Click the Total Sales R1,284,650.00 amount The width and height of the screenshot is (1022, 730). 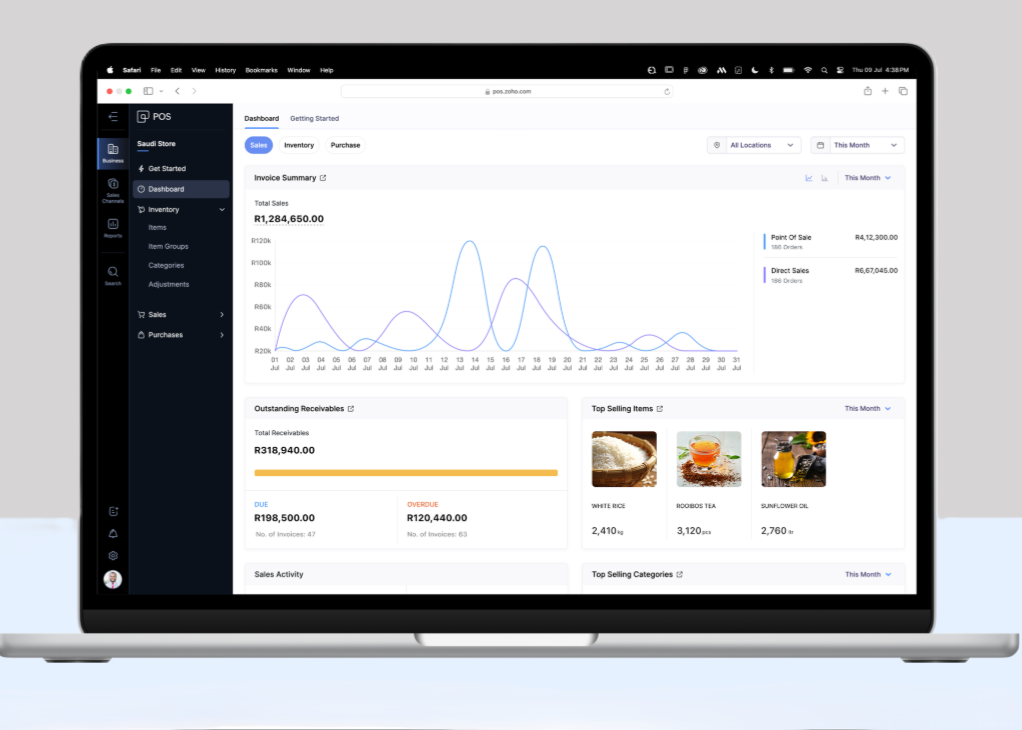289,219
